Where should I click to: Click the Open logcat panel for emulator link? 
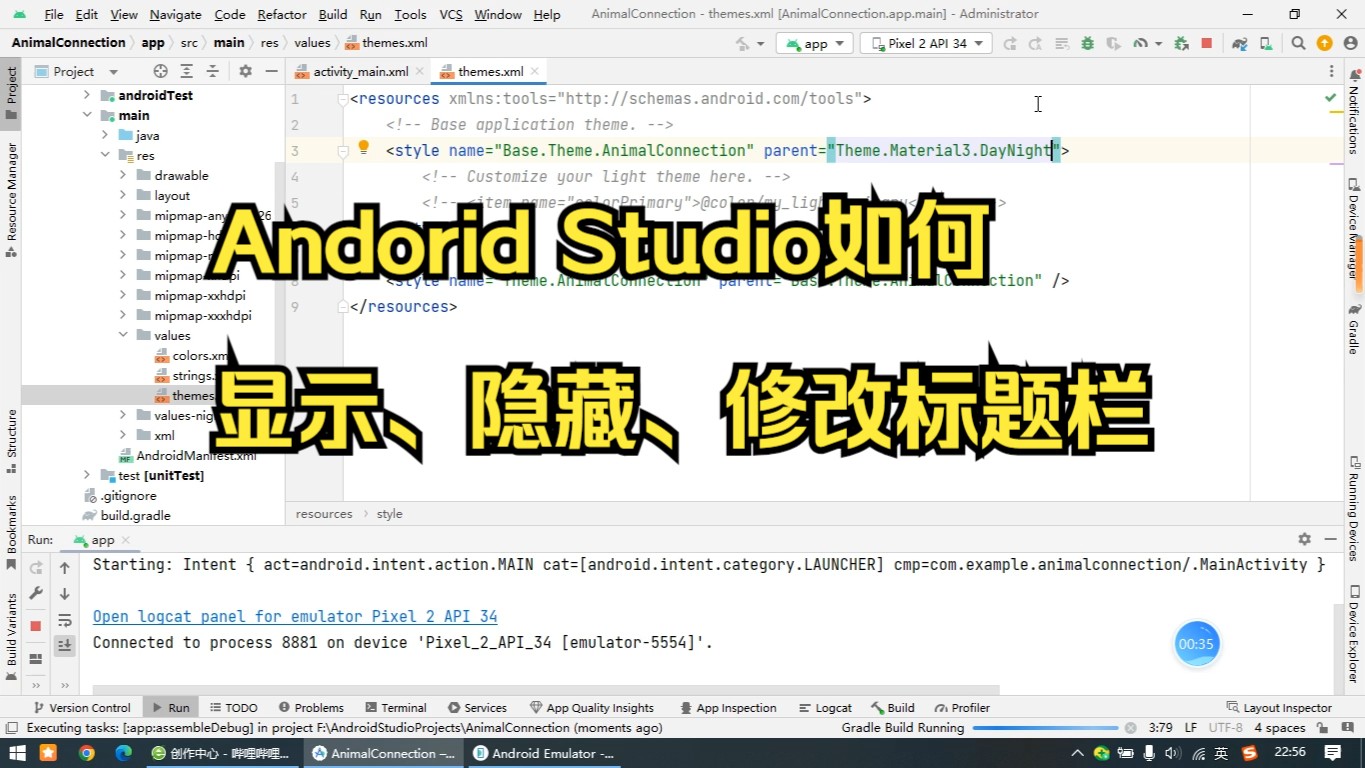pyautogui.click(x=295, y=616)
